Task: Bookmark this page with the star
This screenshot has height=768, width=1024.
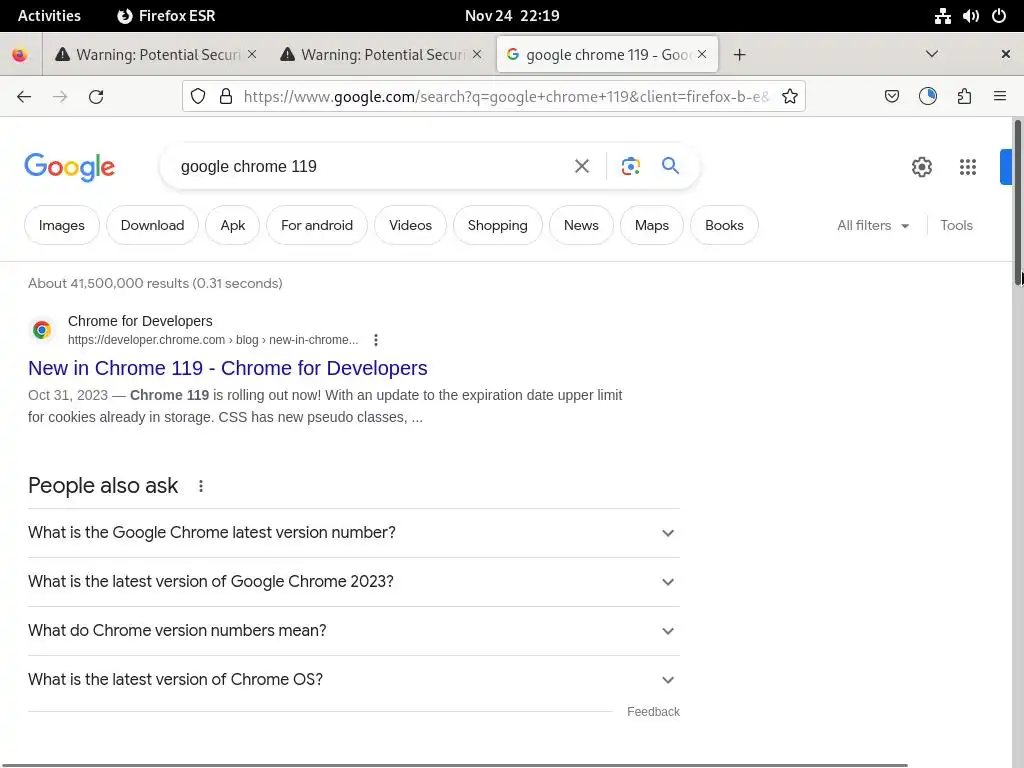Action: (790, 97)
